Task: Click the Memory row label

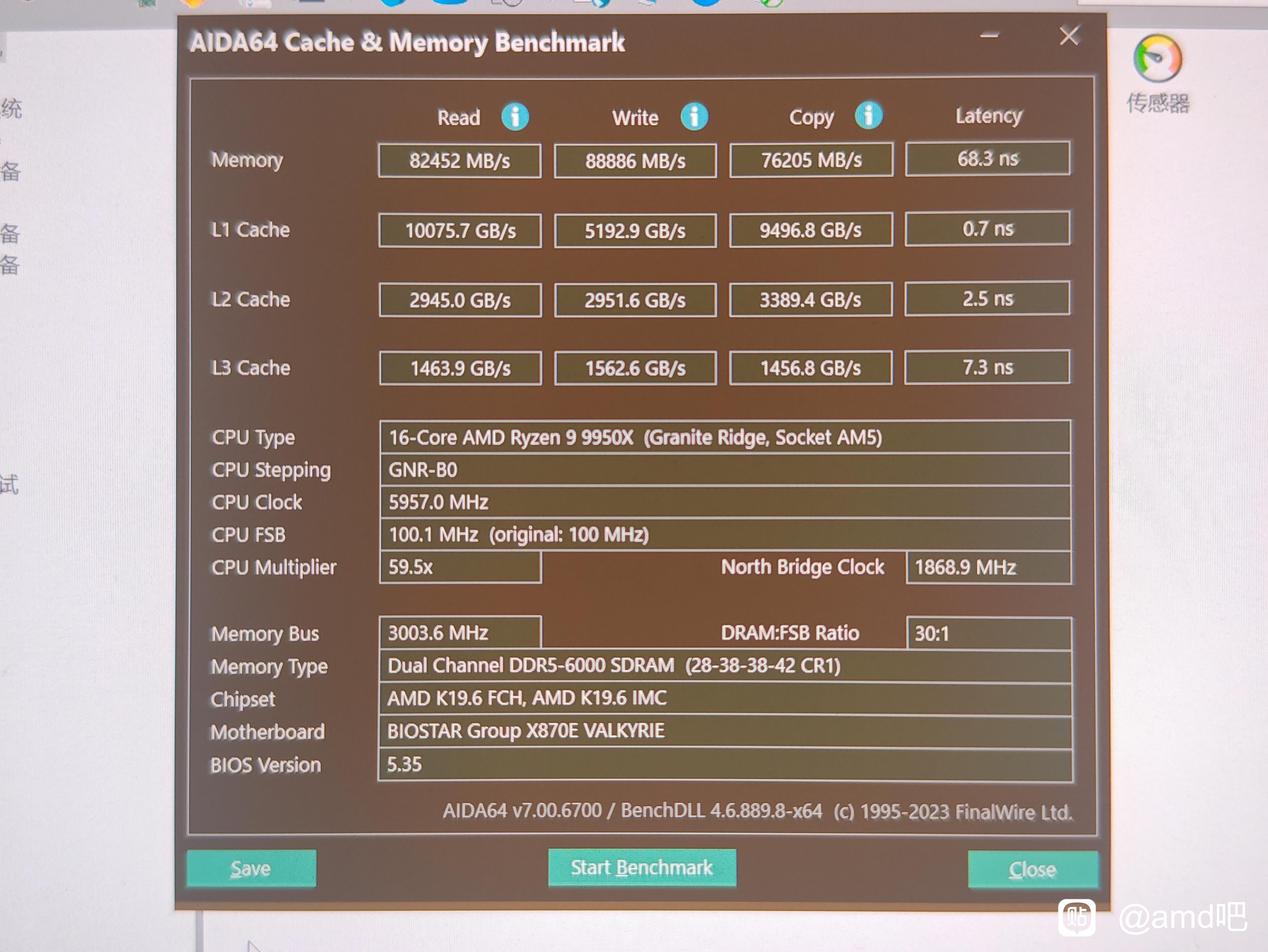Action: [247, 160]
